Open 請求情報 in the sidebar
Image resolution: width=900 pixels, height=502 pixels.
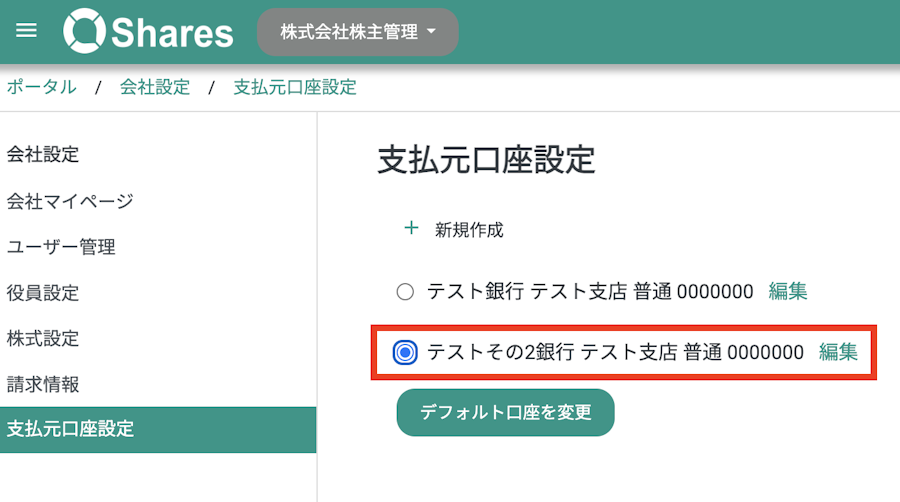[43, 384]
